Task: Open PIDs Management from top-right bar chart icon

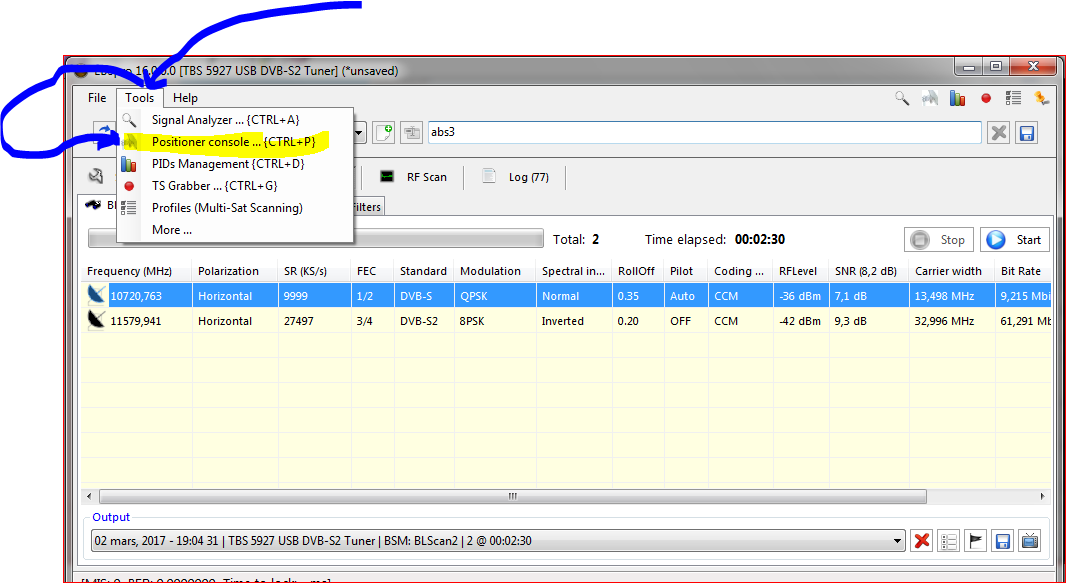Action: [x=958, y=98]
